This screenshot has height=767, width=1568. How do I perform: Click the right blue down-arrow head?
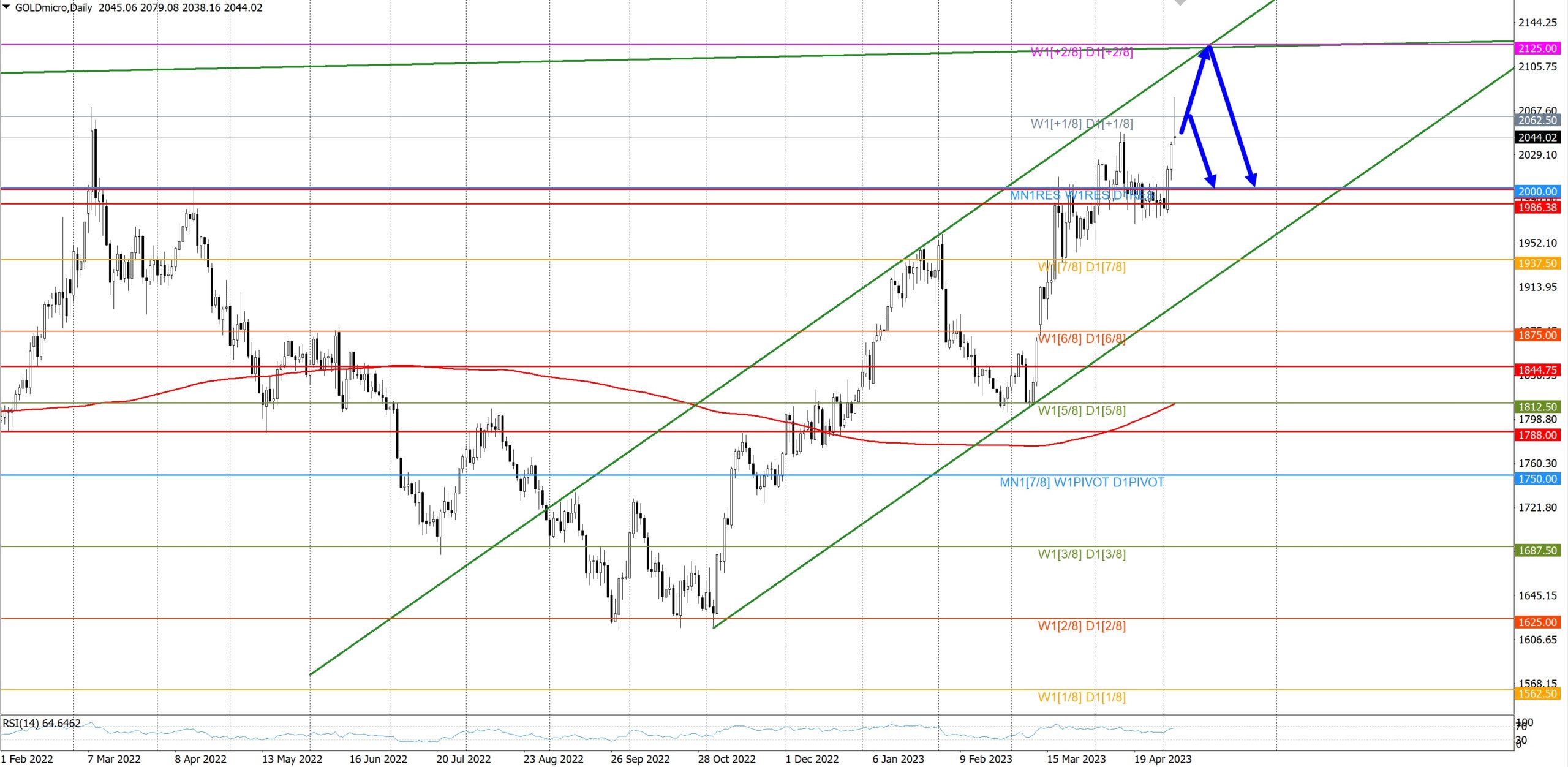tap(1251, 179)
